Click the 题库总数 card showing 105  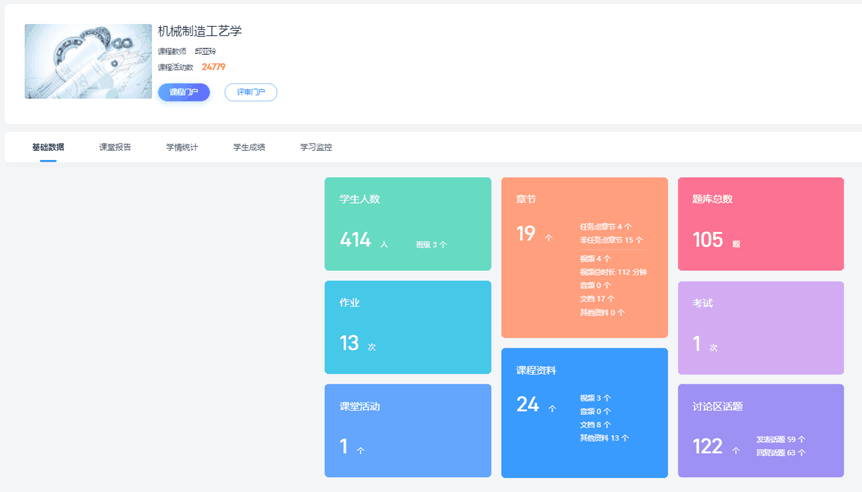pyautogui.click(x=760, y=224)
